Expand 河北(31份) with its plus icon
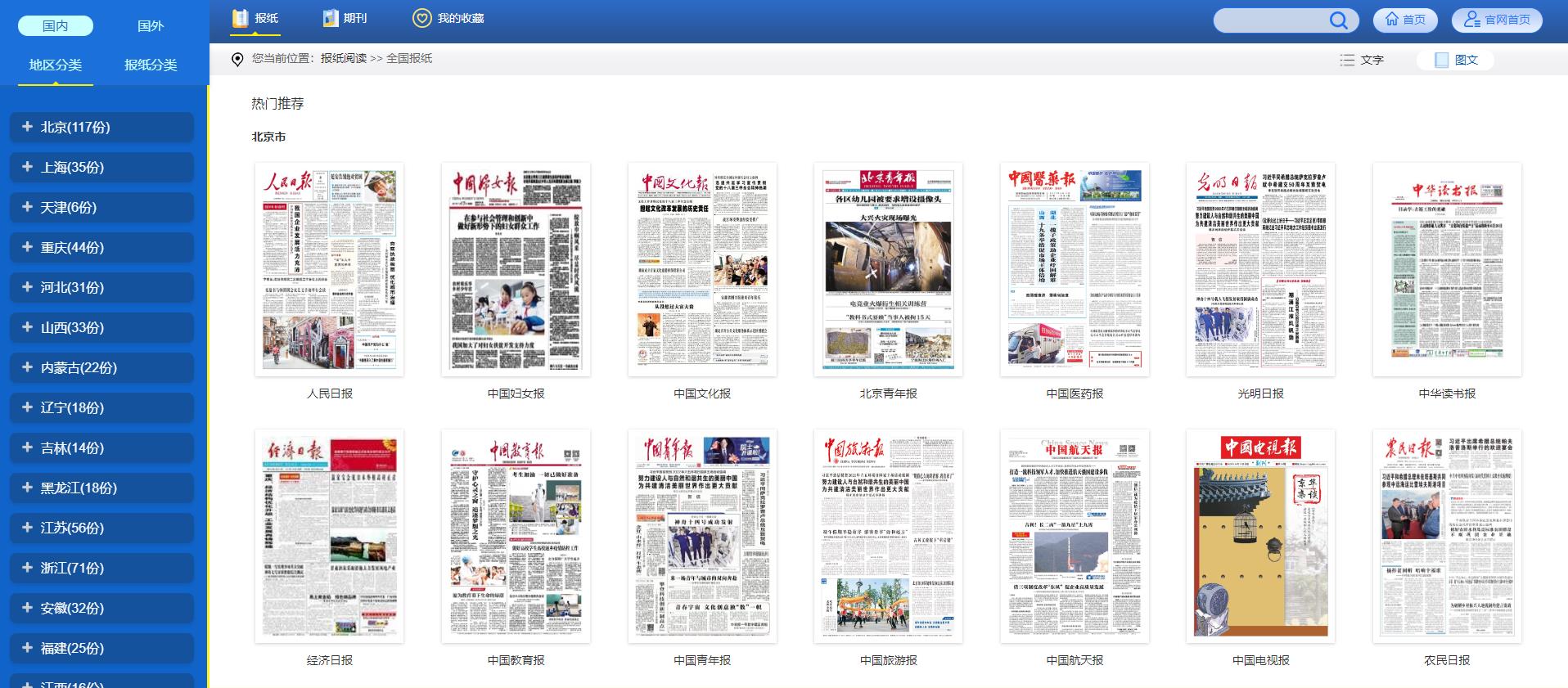The width and height of the screenshot is (1568, 688). tap(27, 287)
